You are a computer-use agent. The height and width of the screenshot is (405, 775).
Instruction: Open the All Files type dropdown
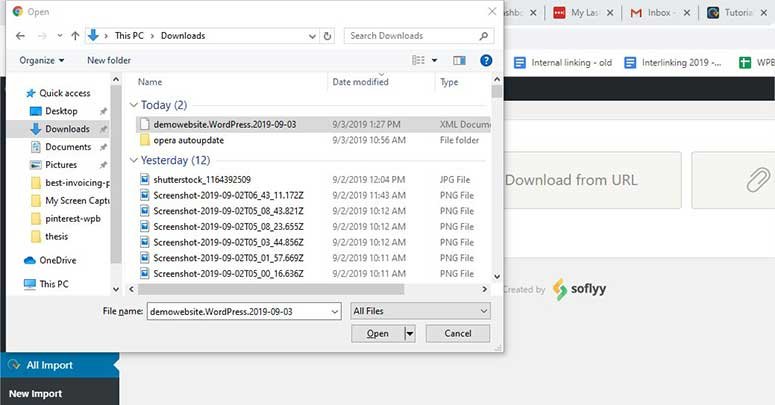pyautogui.click(x=420, y=311)
